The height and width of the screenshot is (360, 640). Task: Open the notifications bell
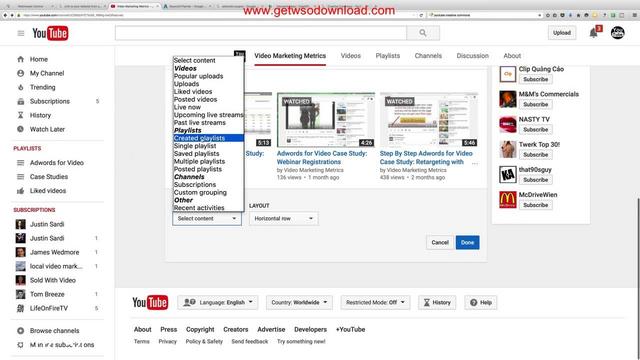click(593, 33)
